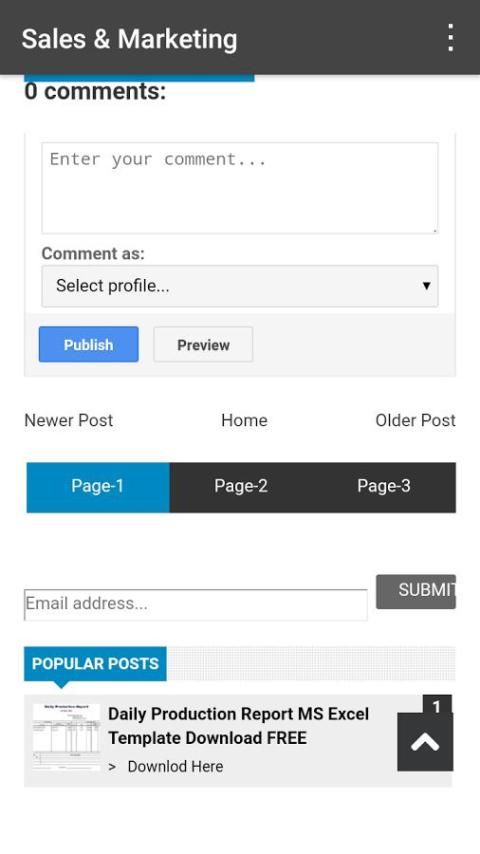The height and width of the screenshot is (854, 480).
Task: Focus the Enter your comment text box
Action: click(240, 188)
